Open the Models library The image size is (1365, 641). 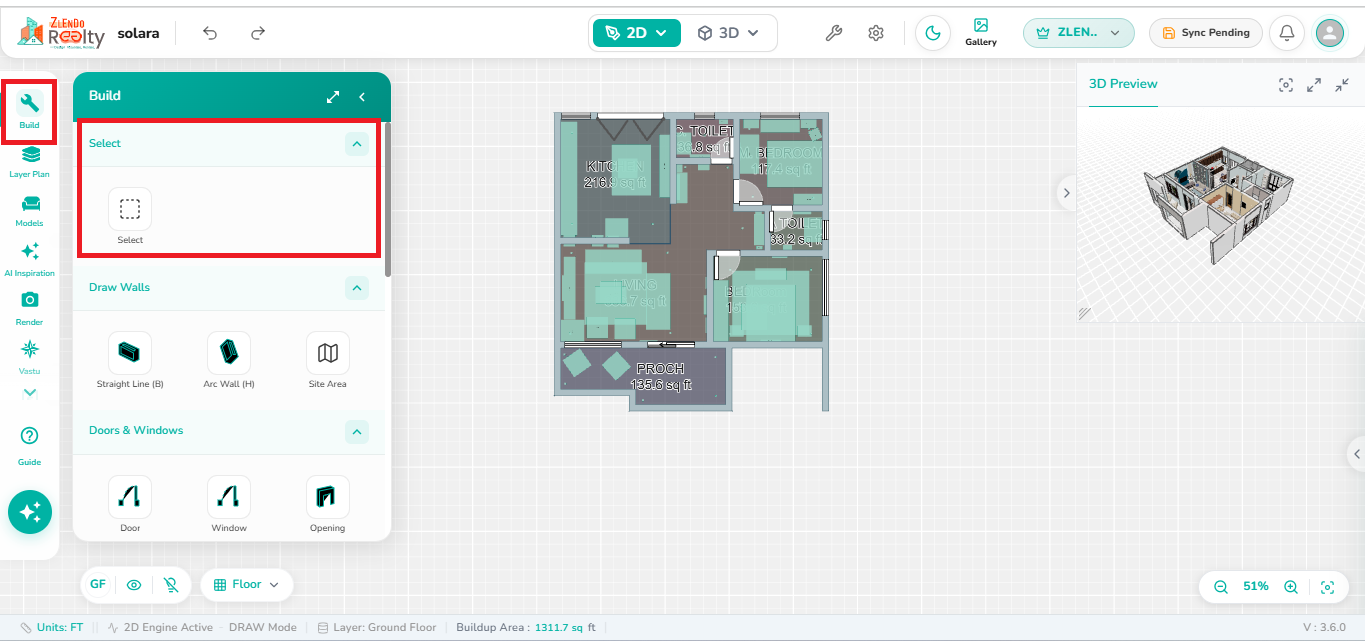tap(29, 210)
